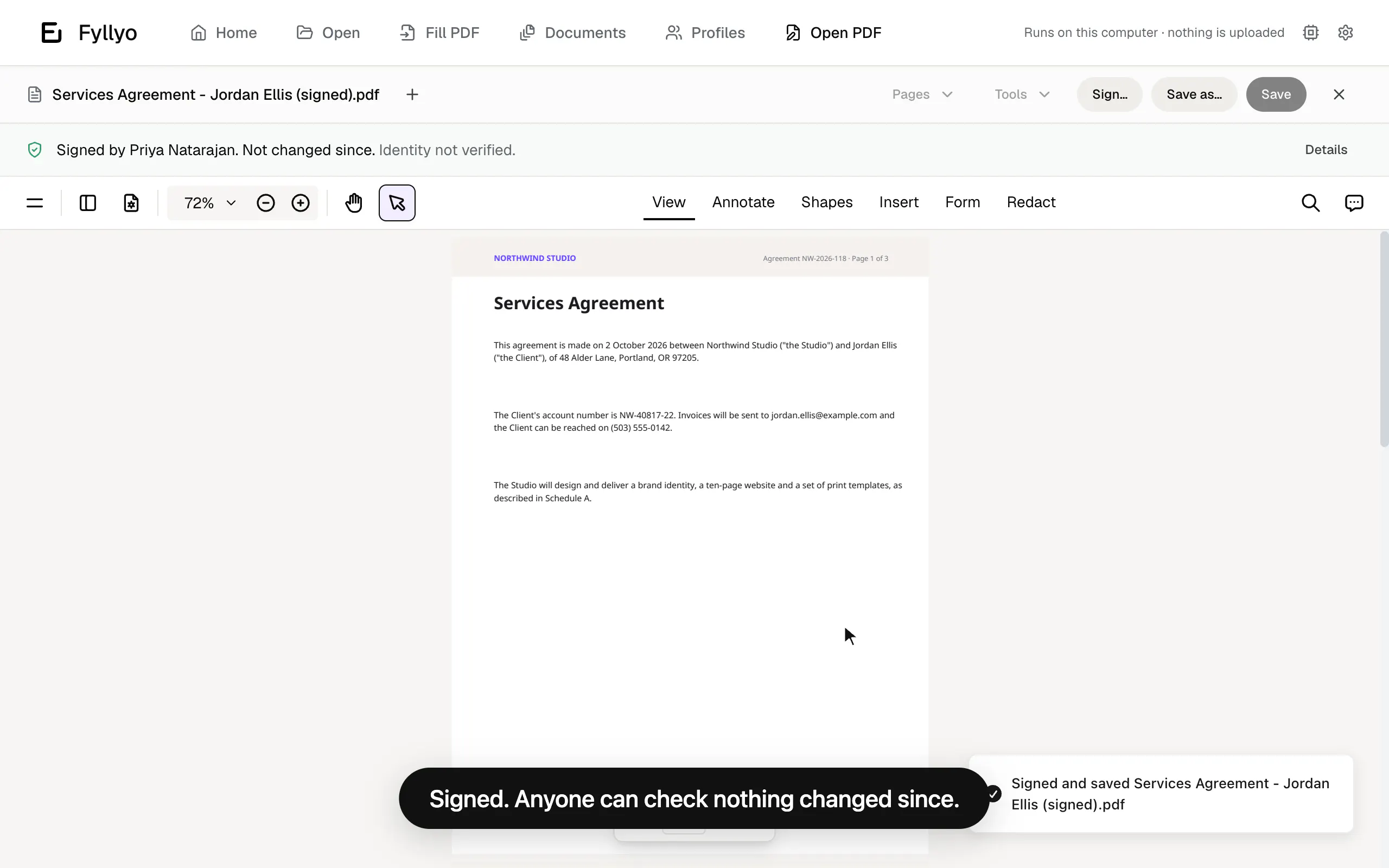Switch to the Redact tab

pos(1031,202)
